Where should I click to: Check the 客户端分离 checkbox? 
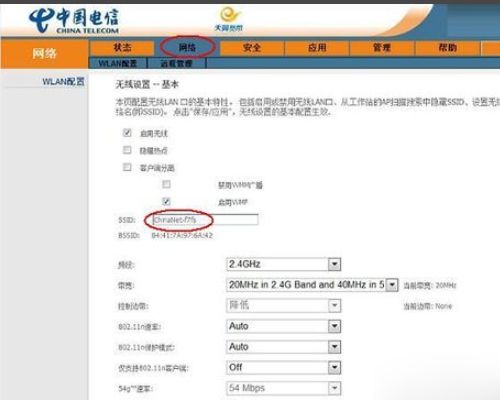pos(127,167)
